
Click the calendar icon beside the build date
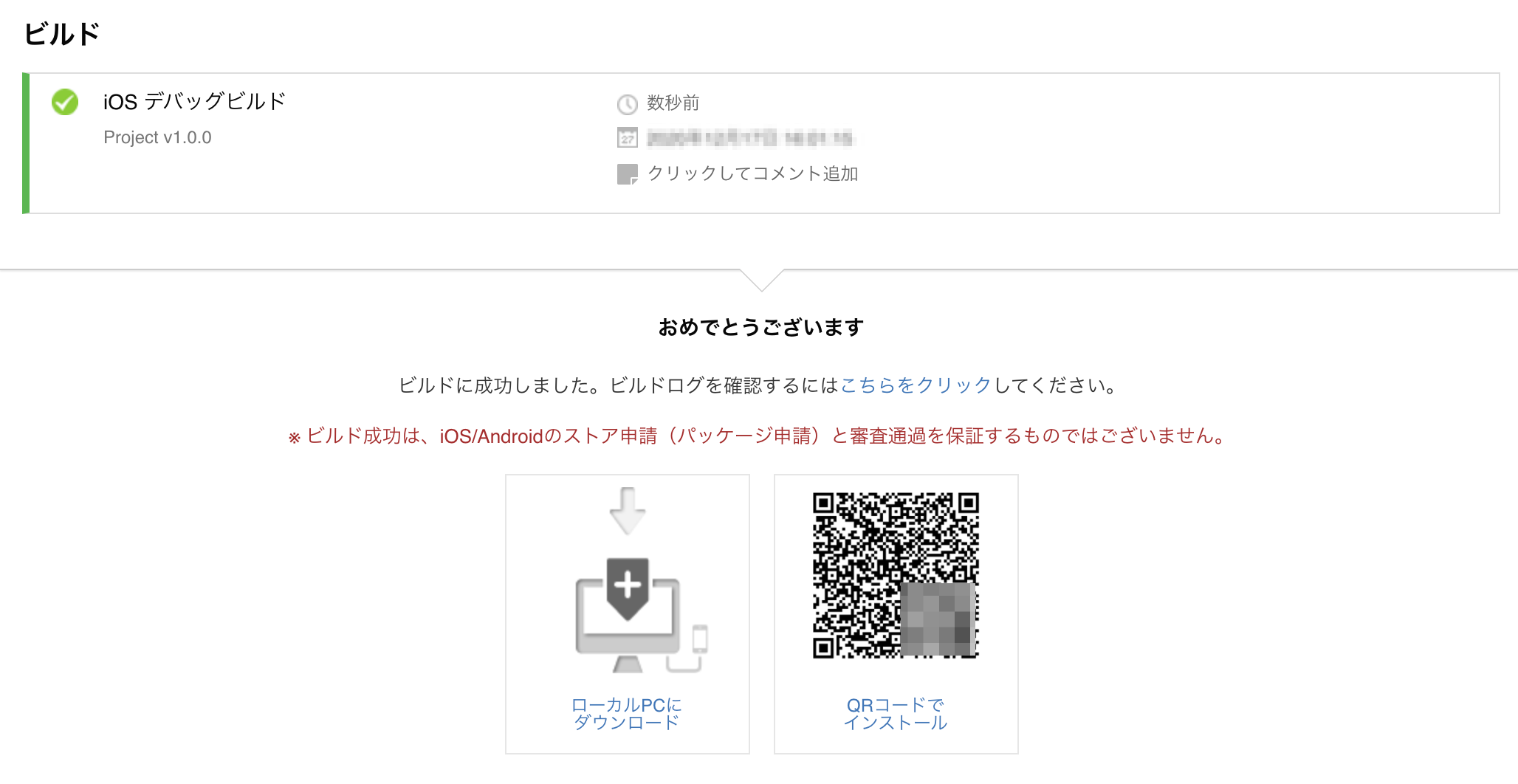[x=627, y=137]
